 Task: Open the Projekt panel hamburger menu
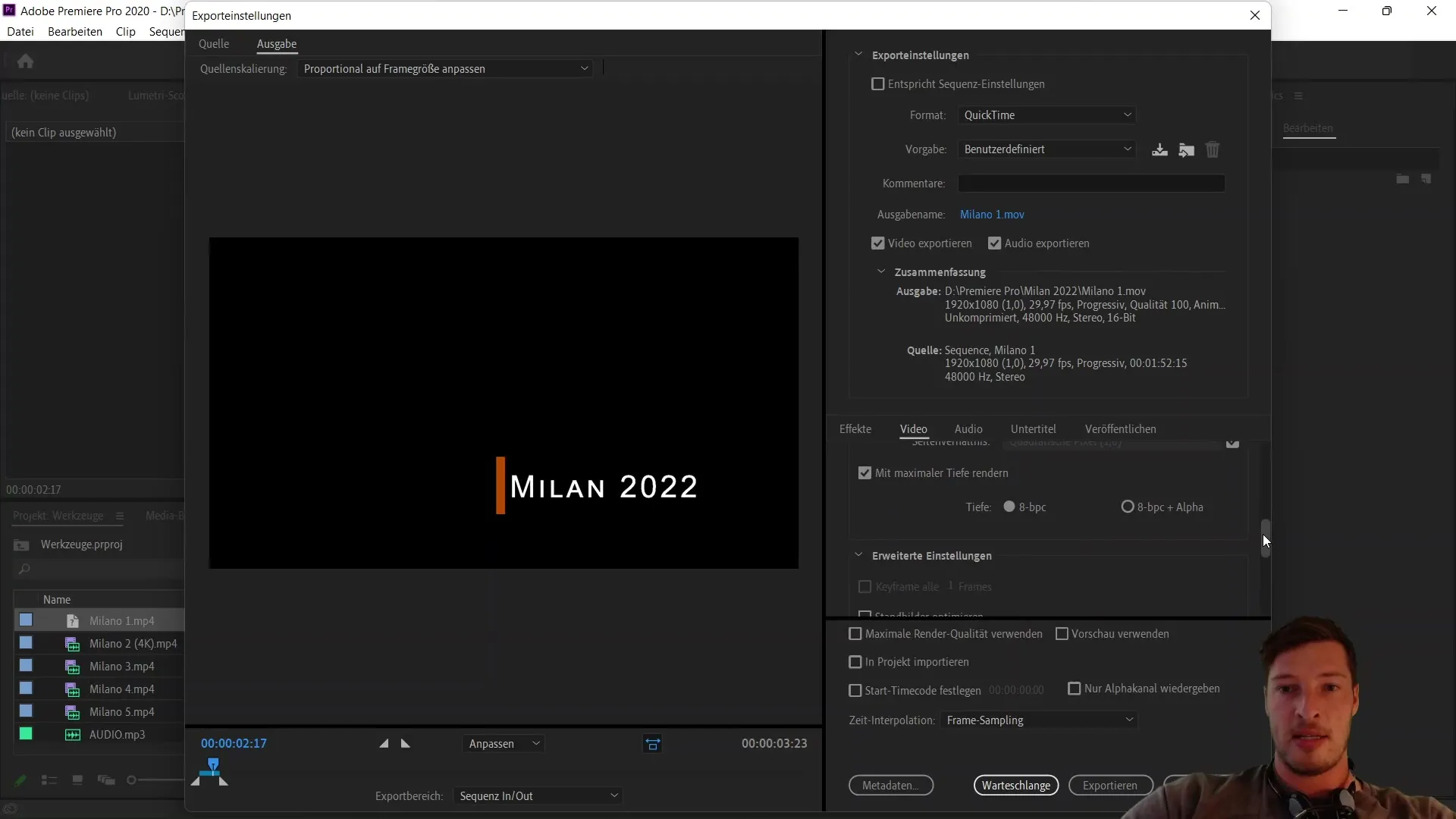coord(119,516)
